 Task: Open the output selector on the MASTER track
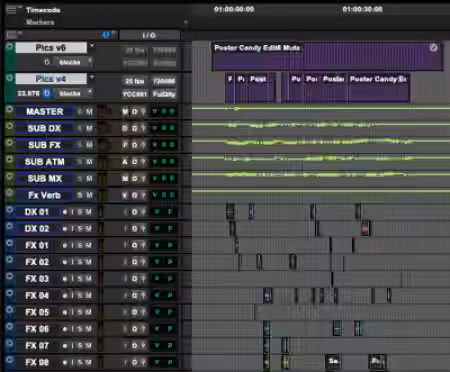tap(134, 112)
